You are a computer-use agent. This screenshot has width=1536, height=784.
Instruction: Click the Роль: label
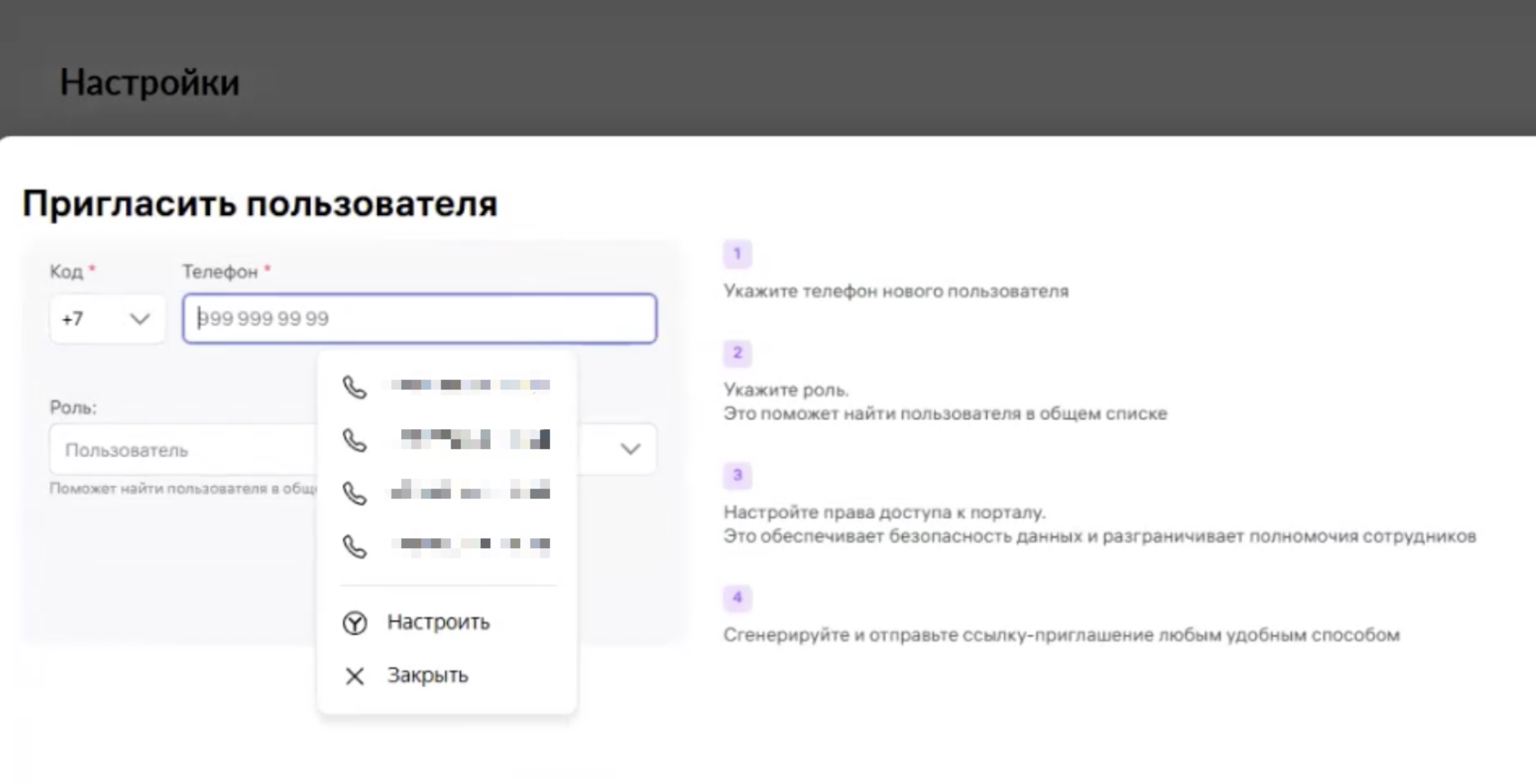click(73, 408)
